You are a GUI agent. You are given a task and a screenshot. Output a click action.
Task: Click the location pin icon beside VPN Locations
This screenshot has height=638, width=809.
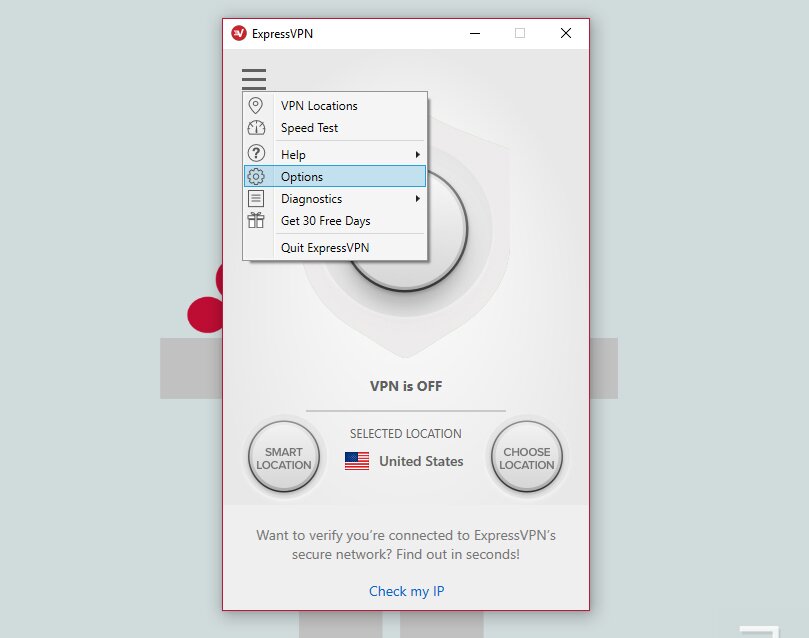click(x=255, y=106)
